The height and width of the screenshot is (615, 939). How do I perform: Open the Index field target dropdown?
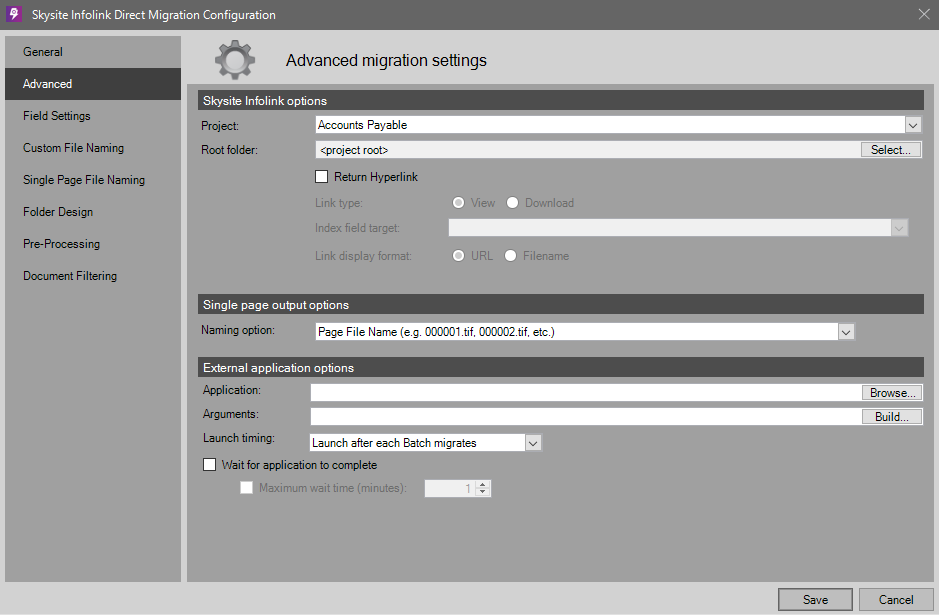[899, 228]
